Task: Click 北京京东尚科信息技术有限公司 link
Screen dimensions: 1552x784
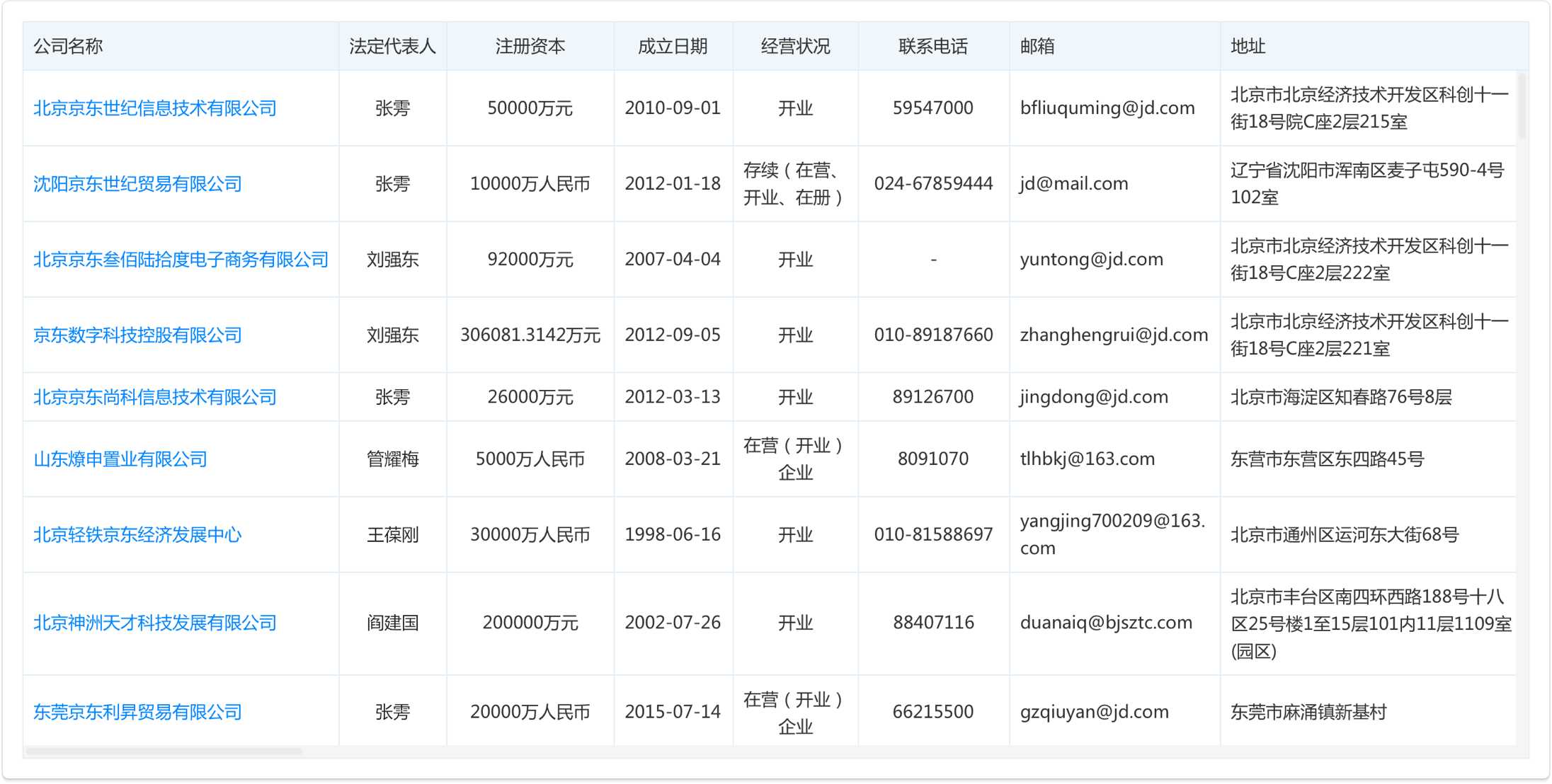Action: 154,397
